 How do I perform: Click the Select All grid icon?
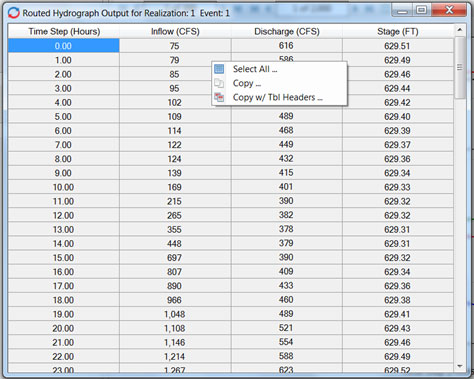coord(219,69)
